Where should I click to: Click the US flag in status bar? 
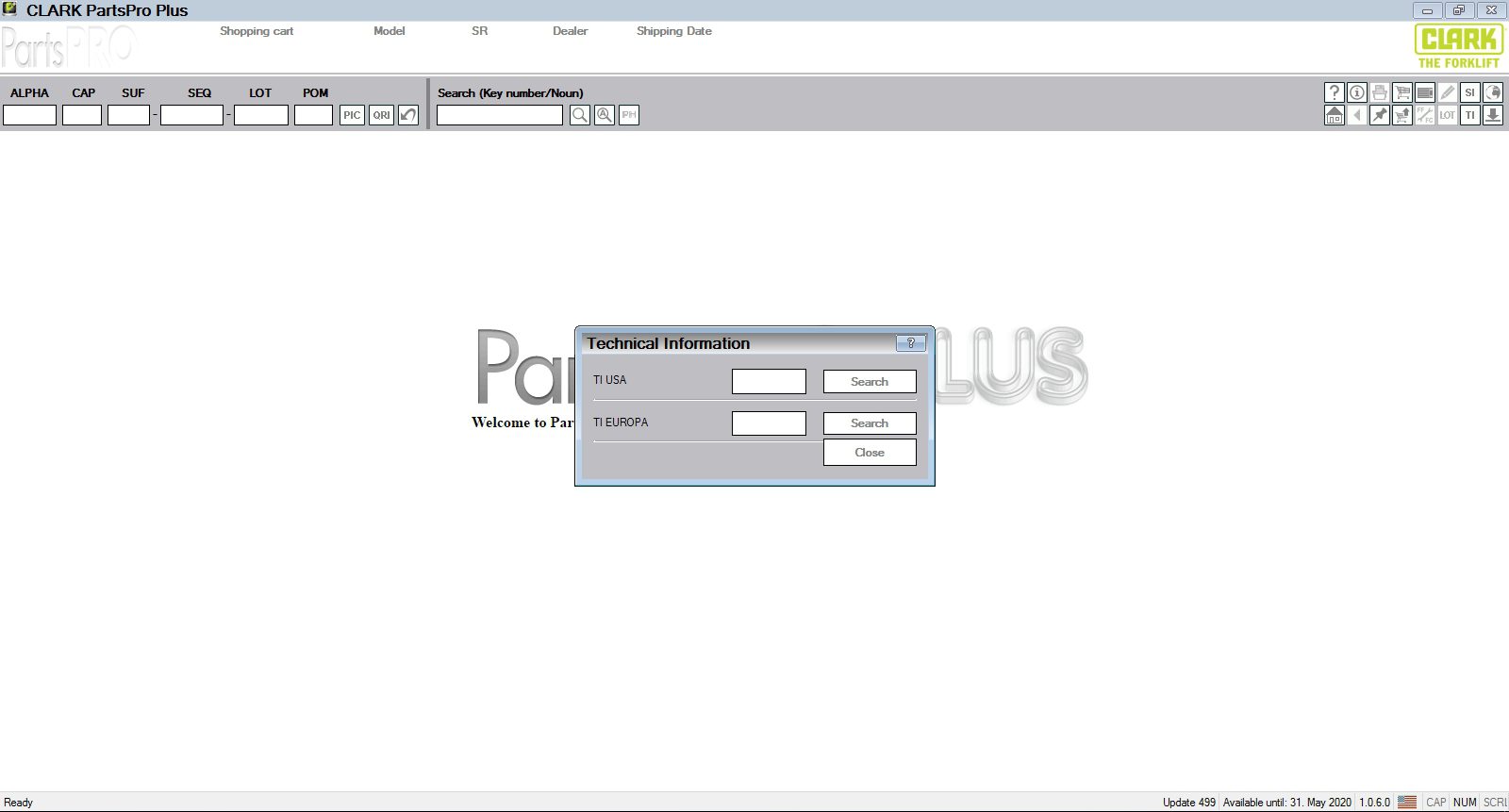pos(1407,803)
